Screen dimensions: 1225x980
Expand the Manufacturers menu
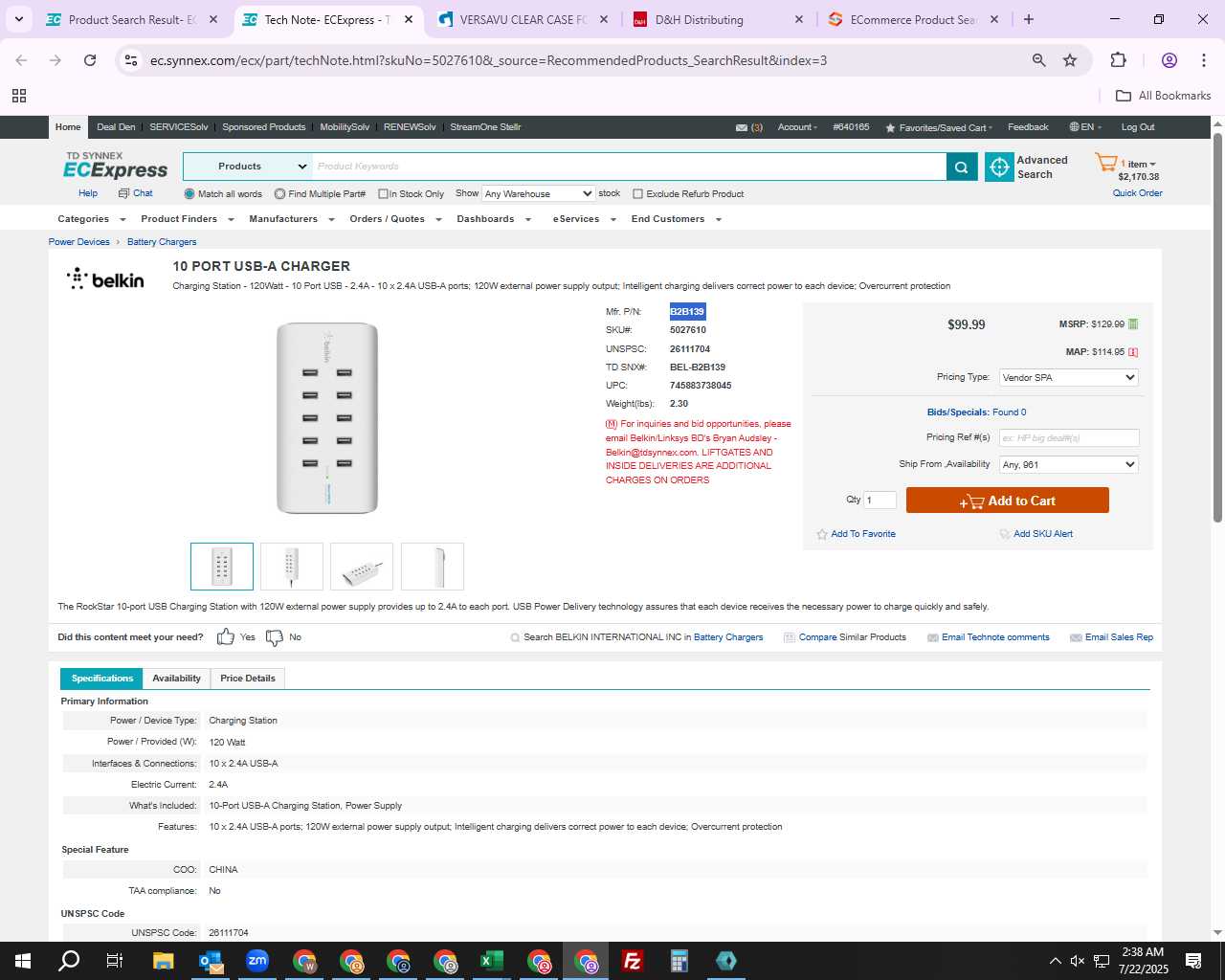[292, 219]
